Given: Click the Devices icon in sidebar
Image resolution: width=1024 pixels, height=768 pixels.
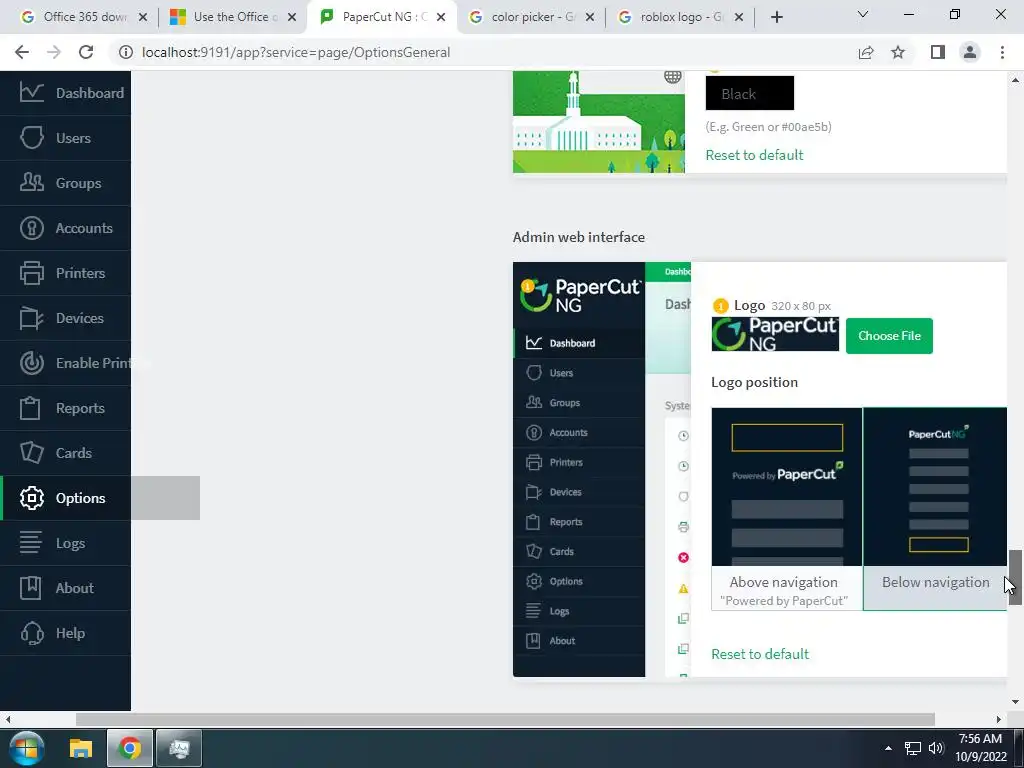Looking at the screenshot, I should tap(31, 318).
